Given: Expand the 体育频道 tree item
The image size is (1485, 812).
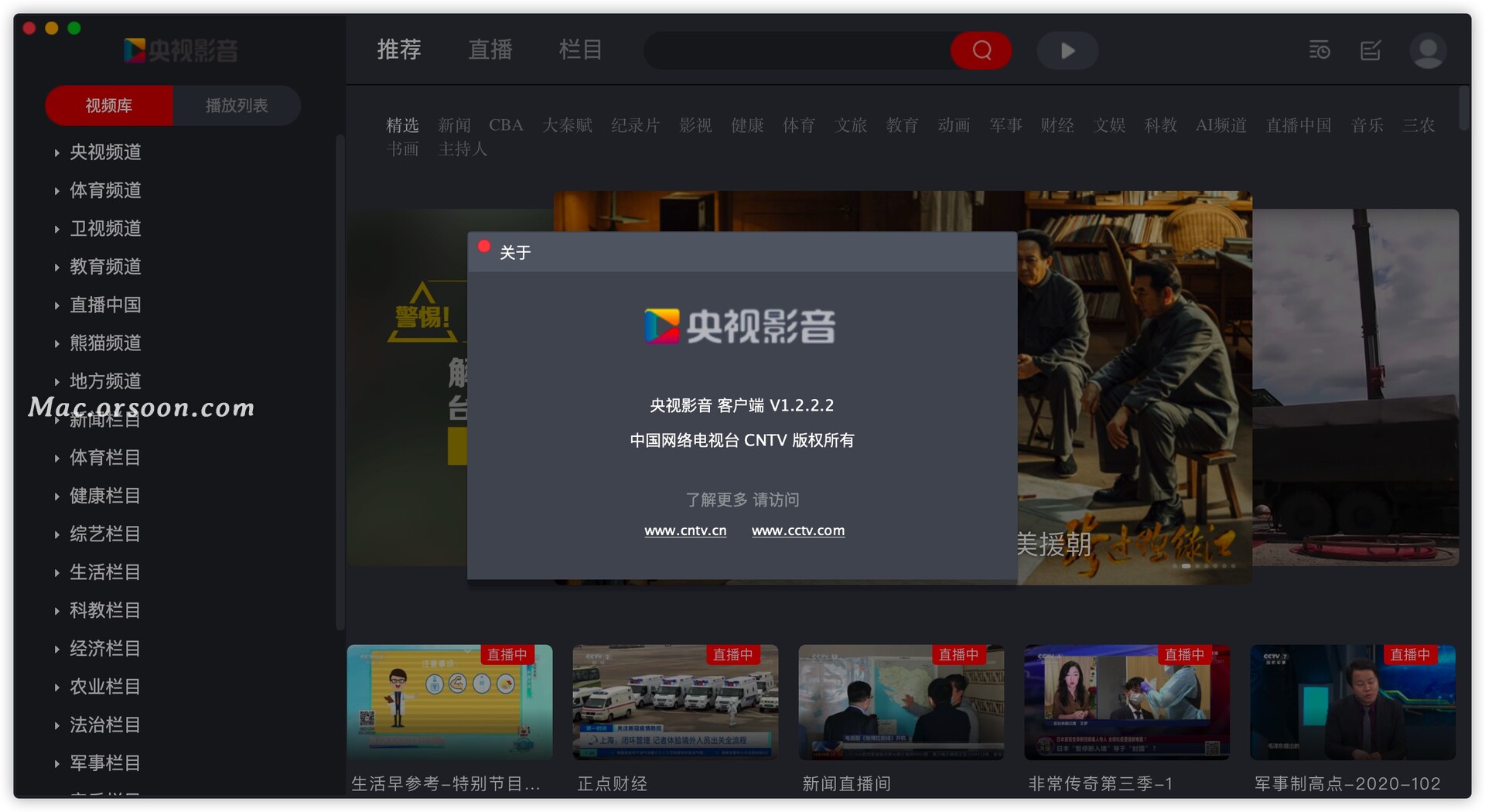Looking at the screenshot, I should 57,190.
